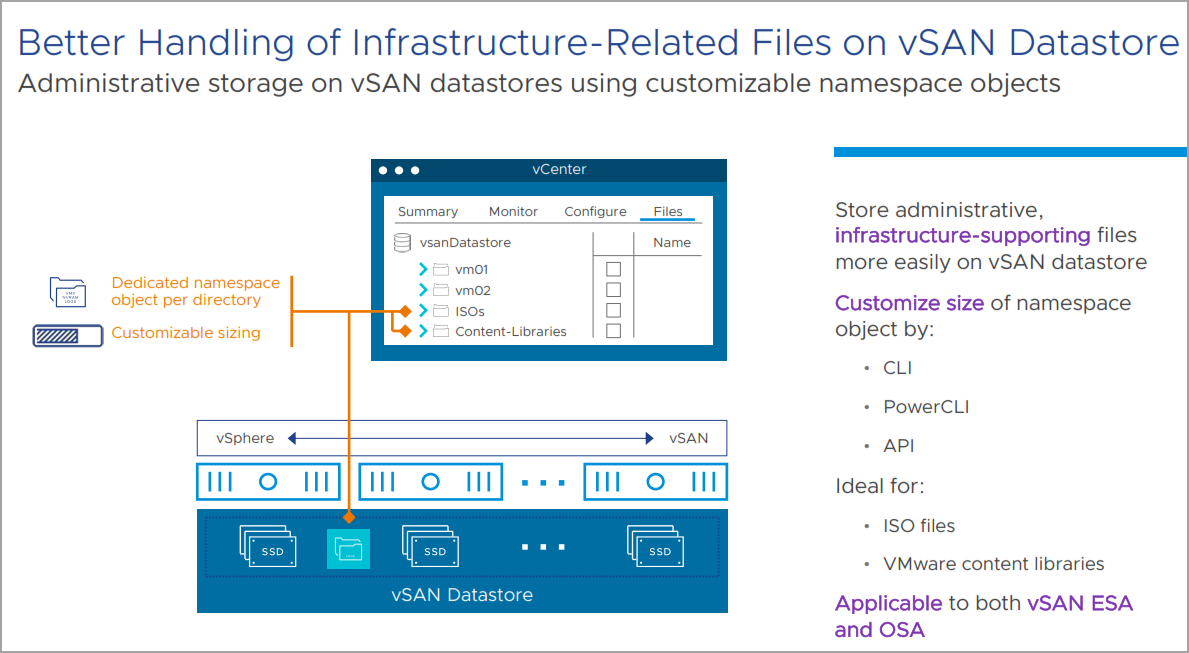Click the middle SSD stack icon
Image resolution: width=1189 pixels, height=653 pixels.
click(430, 546)
